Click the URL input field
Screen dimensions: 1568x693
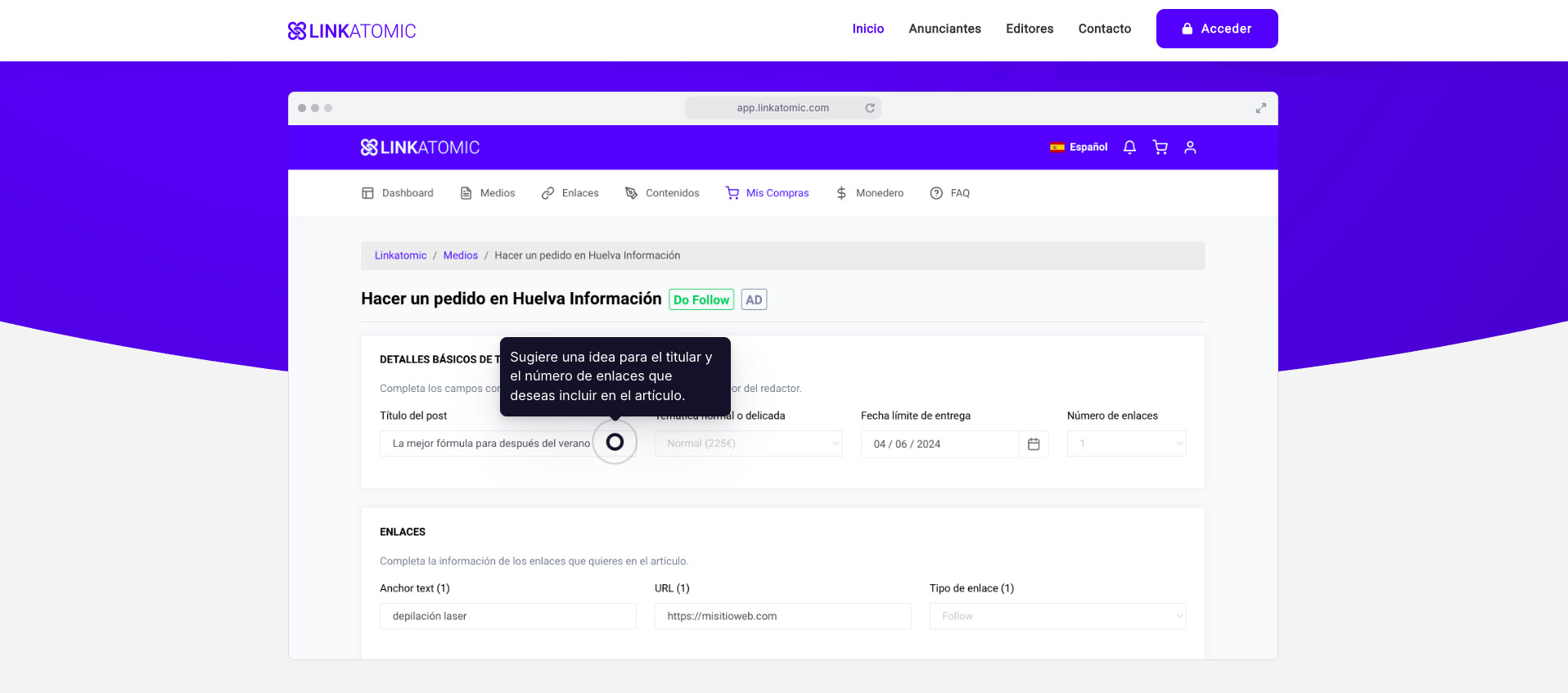782,616
